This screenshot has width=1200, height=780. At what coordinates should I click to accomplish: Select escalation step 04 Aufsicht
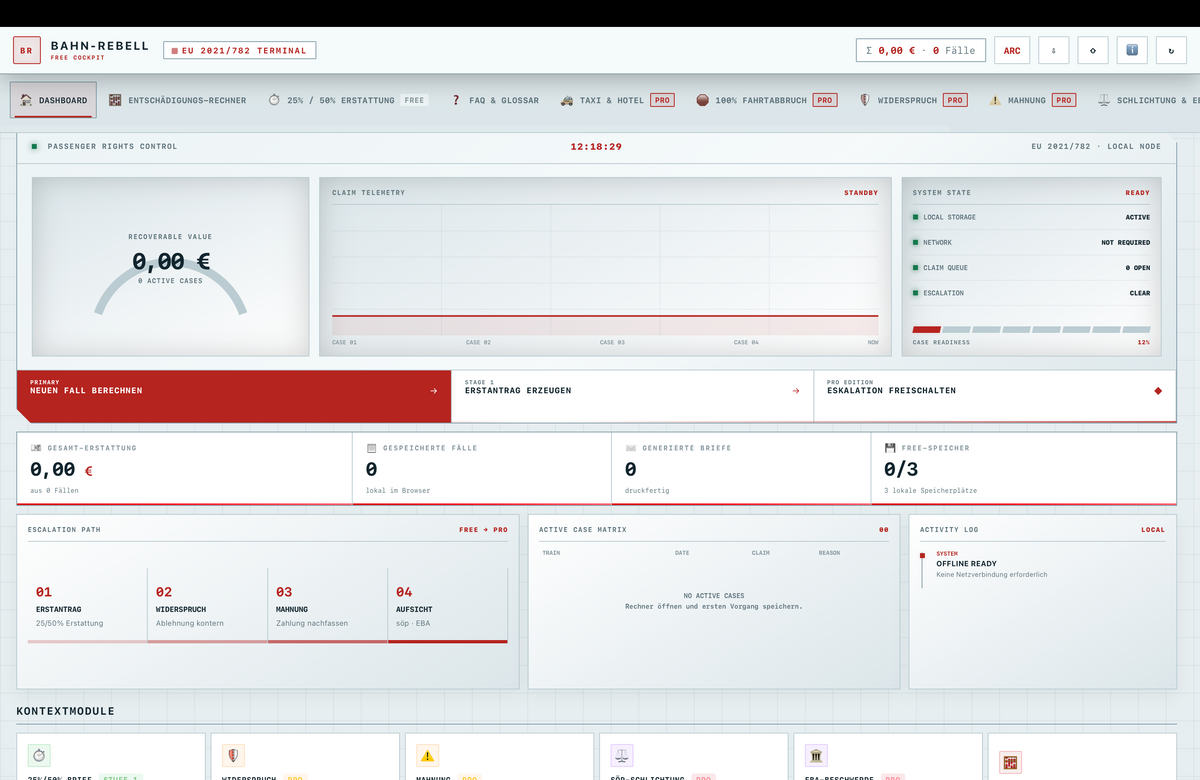point(448,606)
